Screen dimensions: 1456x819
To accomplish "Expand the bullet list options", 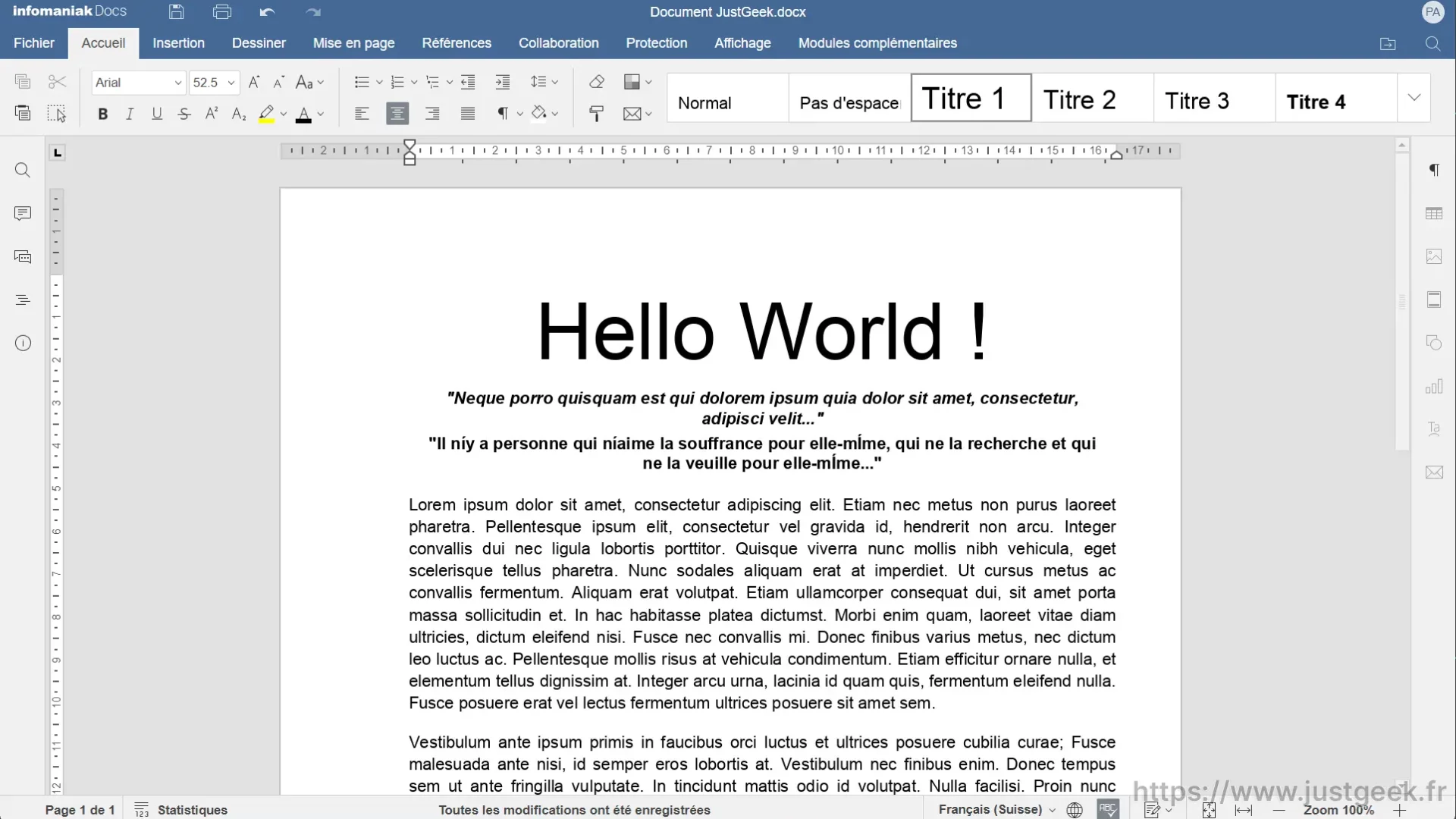I will 379,82.
